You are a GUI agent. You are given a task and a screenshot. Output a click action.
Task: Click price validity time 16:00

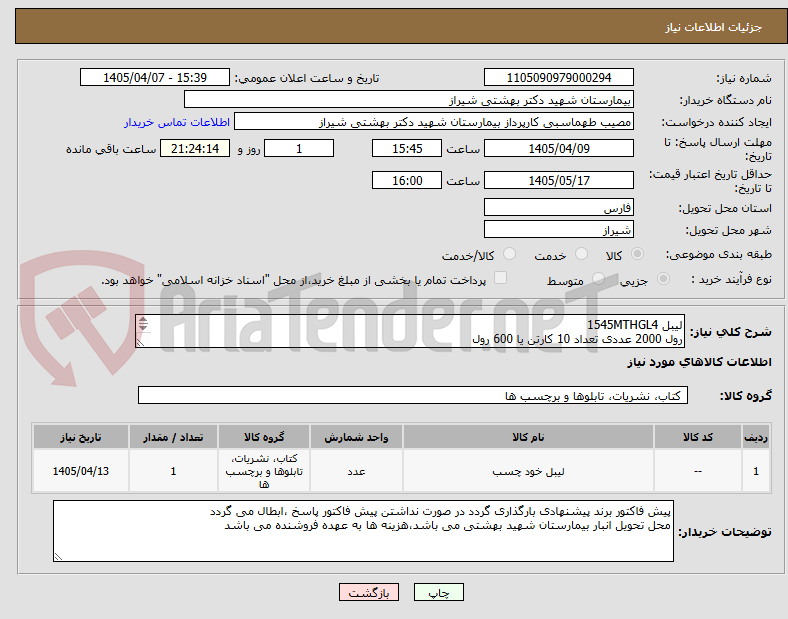coord(407,180)
